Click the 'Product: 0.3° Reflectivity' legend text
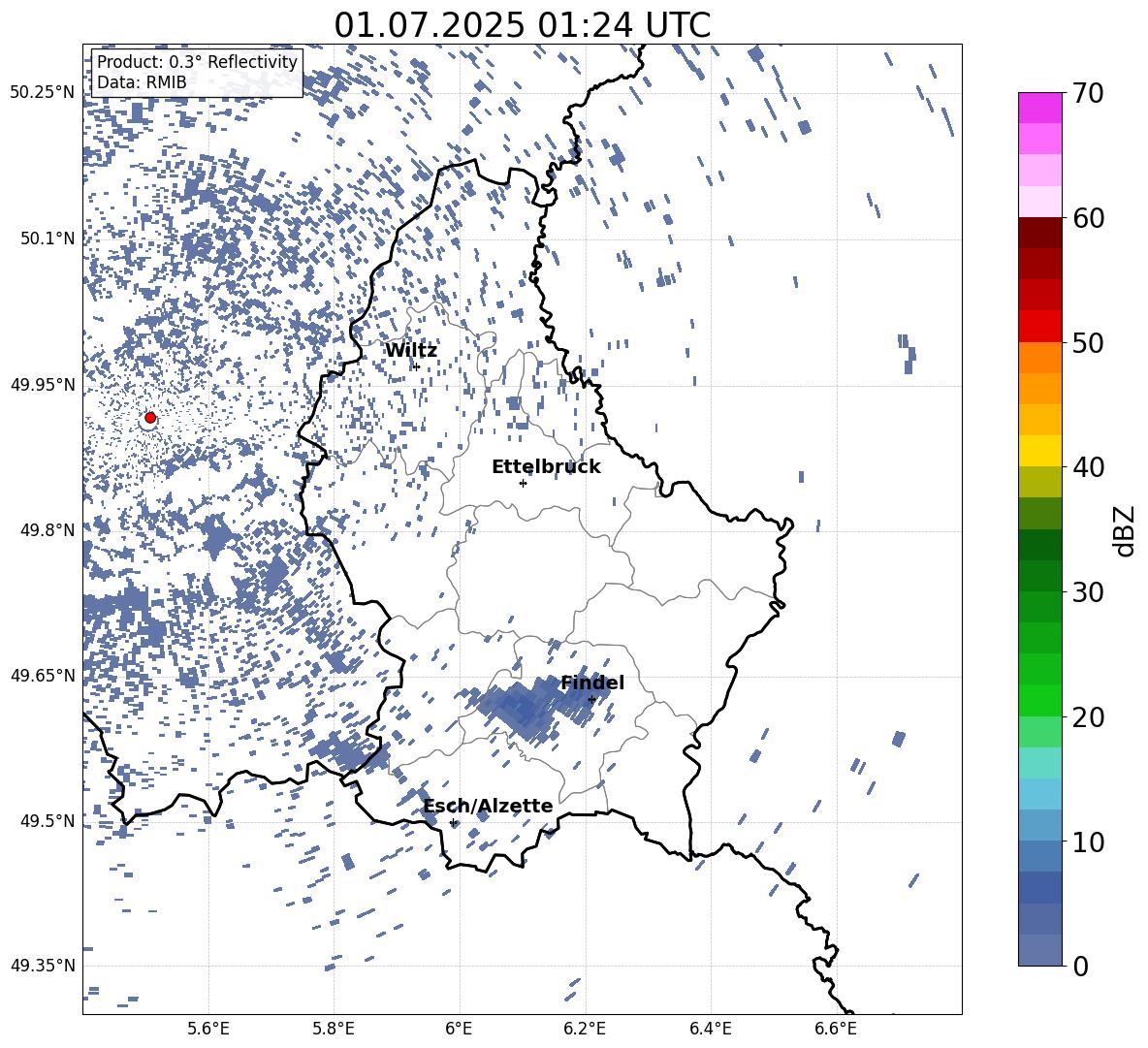The height and width of the screenshot is (1048, 1148). click(x=197, y=61)
